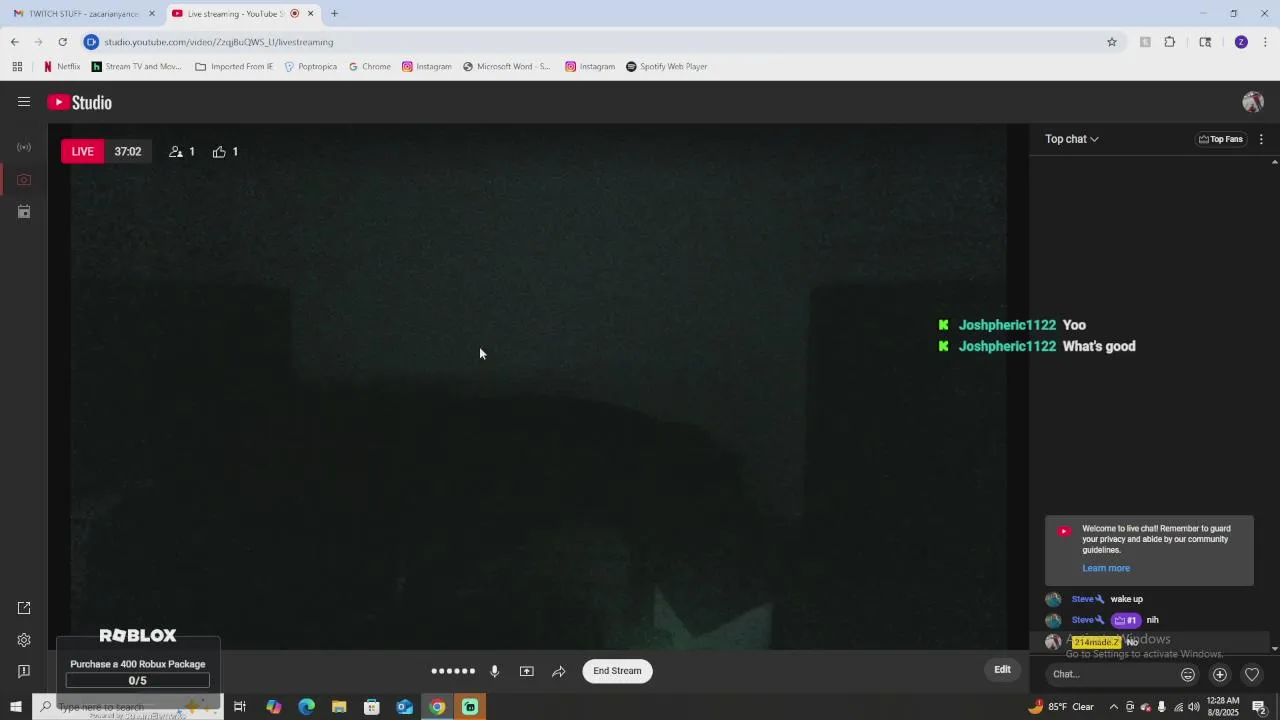The image size is (1280, 720).
Task: Open the Chrome extensions puzzle icon
Action: pos(1170,42)
